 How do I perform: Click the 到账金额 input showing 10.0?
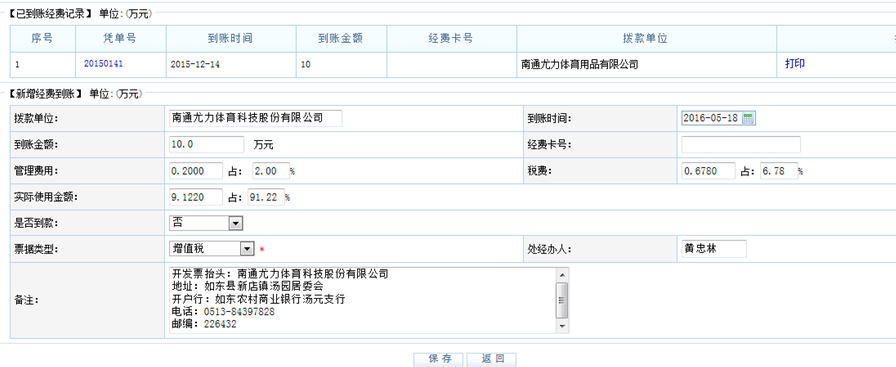(x=206, y=145)
